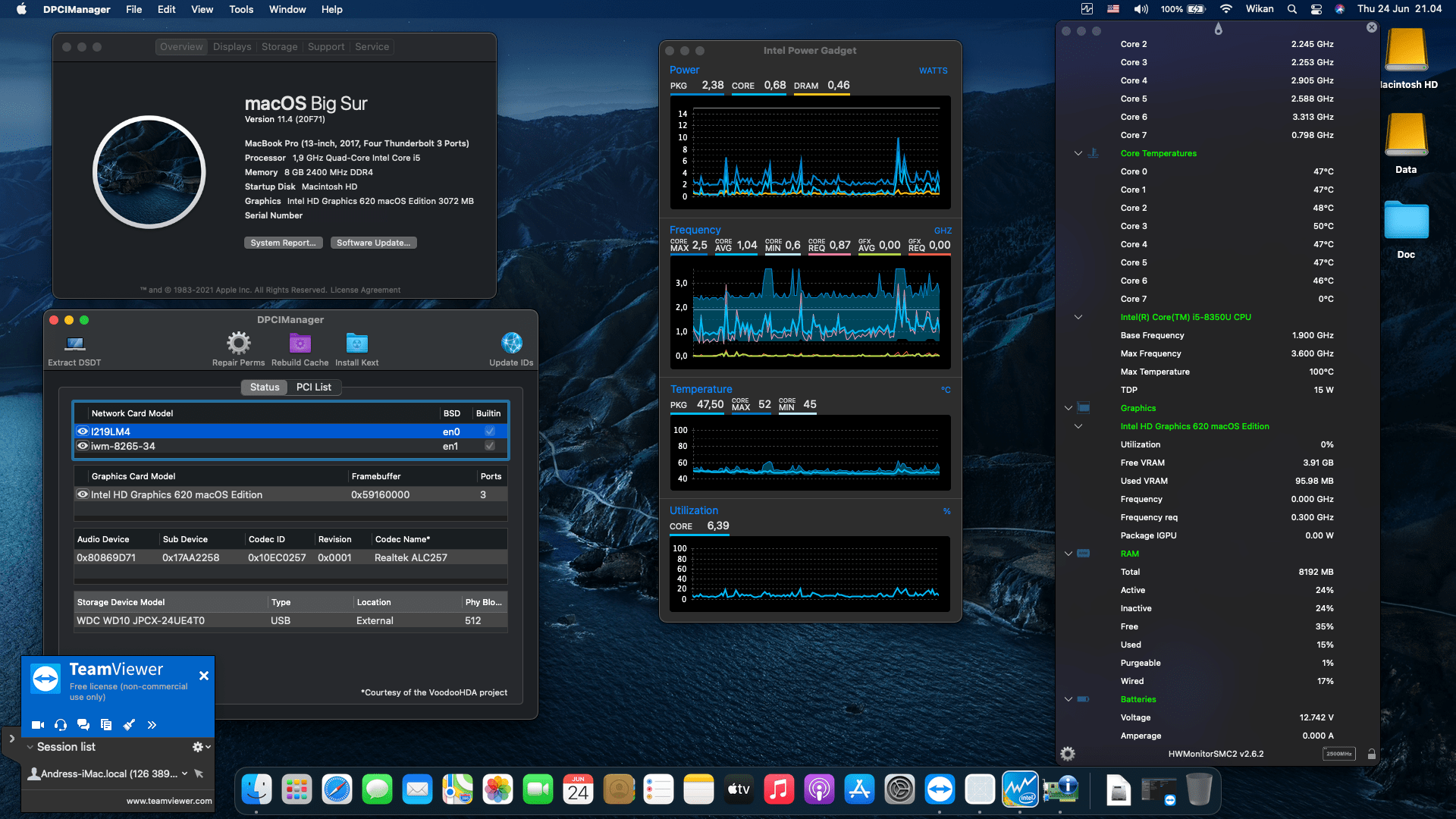Collapse Intel HD Graphics 620 macOS Edition subsection
This screenshot has height=819, width=1456.
[x=1078, y=426]
